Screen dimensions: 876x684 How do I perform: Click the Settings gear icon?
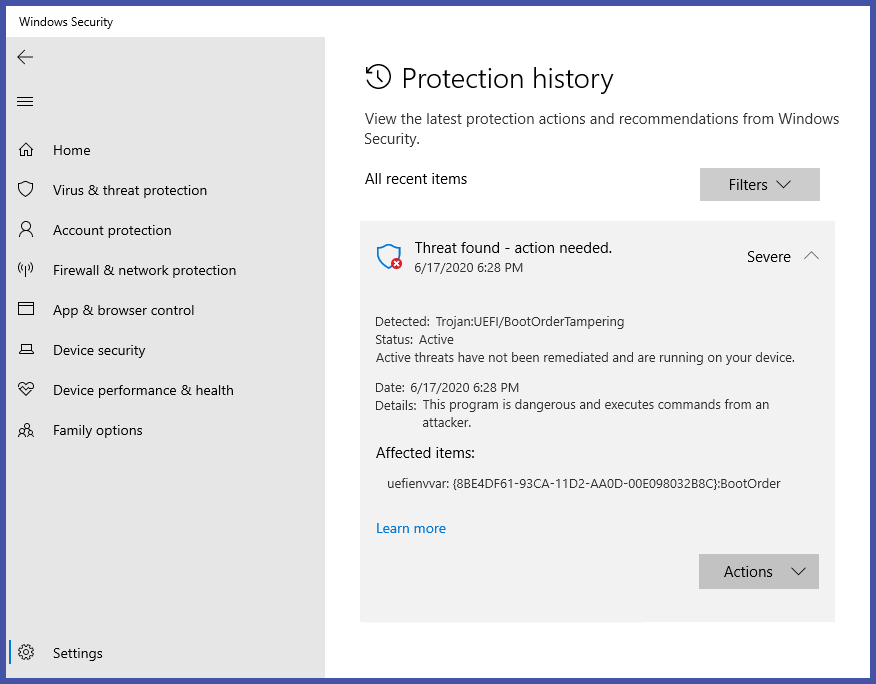[x=26, y=653]
